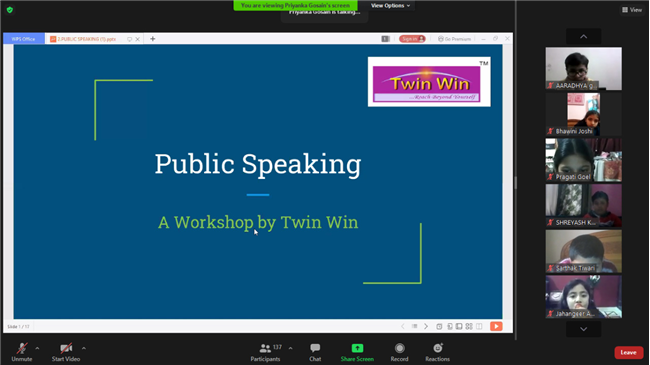Click the green encryption shield icon
Screen dimensions: 650x365
click(10, 10)
